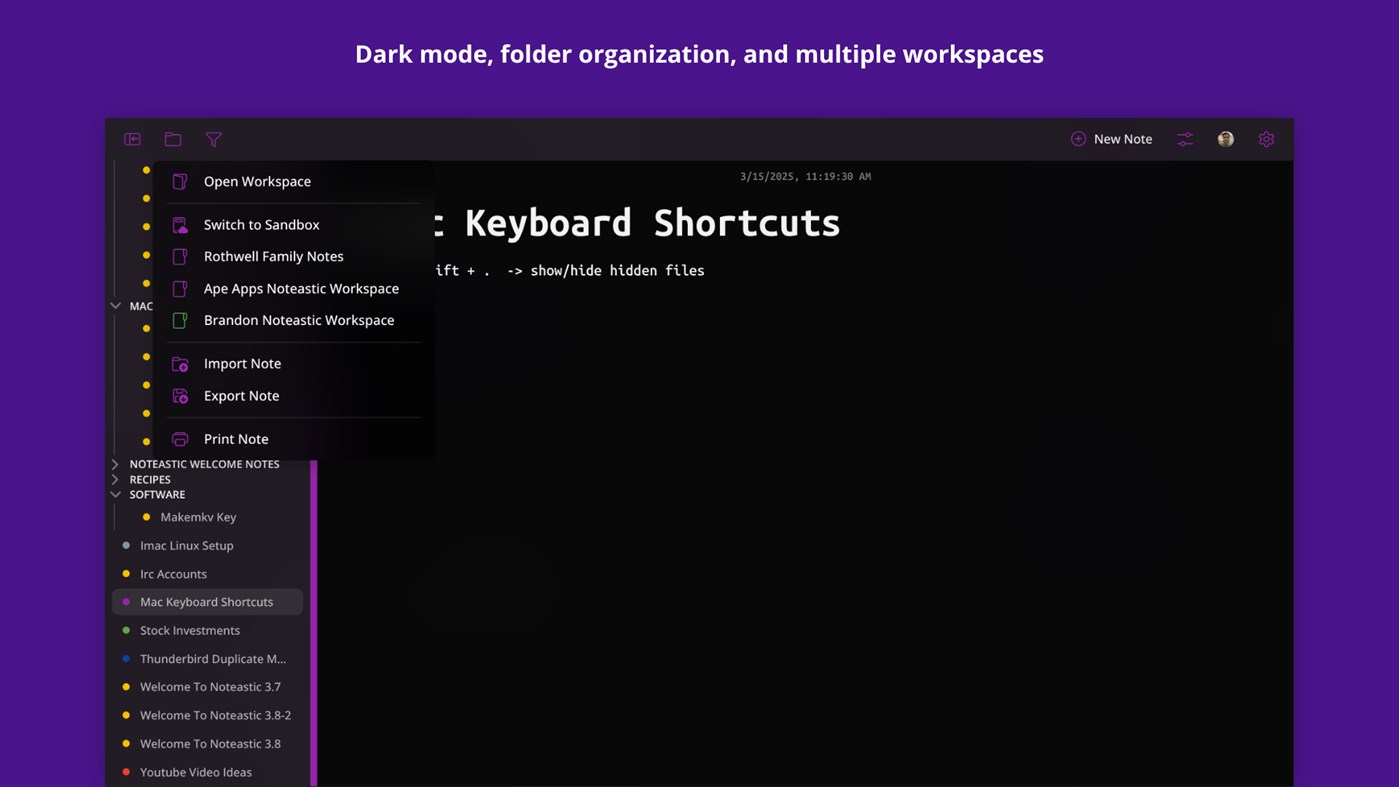Click the Open Workspace folder icon
Viewport: 1399px width, 787px height.
coord(180,181)
